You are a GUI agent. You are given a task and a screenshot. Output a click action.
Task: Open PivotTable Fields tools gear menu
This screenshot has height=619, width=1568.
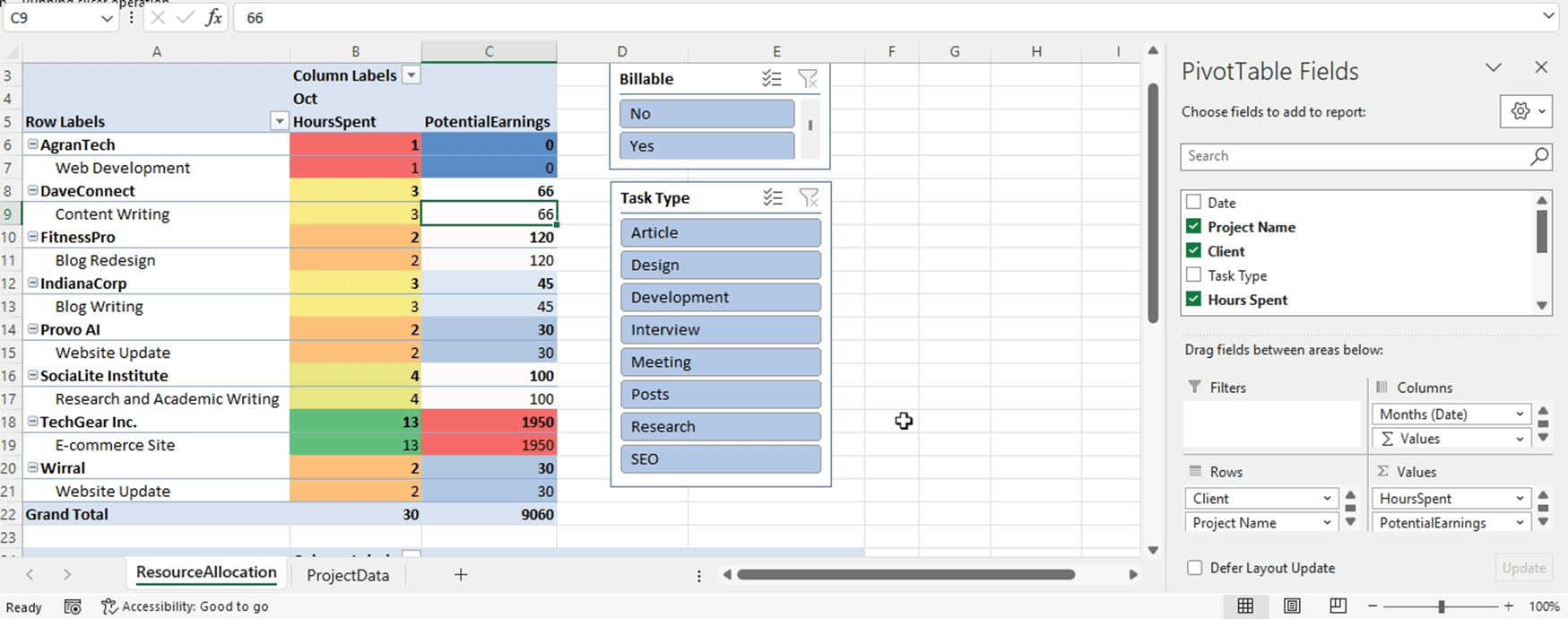pos(1528,111)
